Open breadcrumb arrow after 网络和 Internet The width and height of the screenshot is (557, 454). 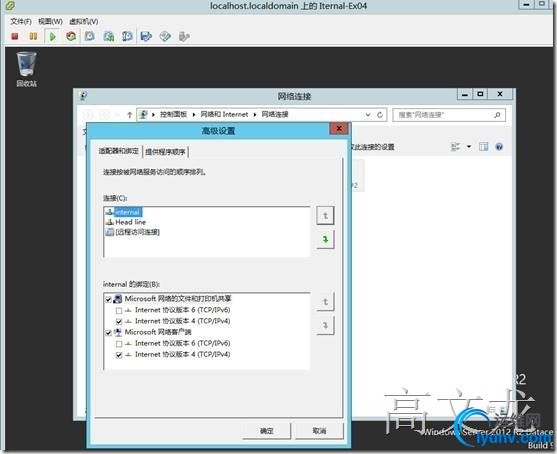(255, 115)
